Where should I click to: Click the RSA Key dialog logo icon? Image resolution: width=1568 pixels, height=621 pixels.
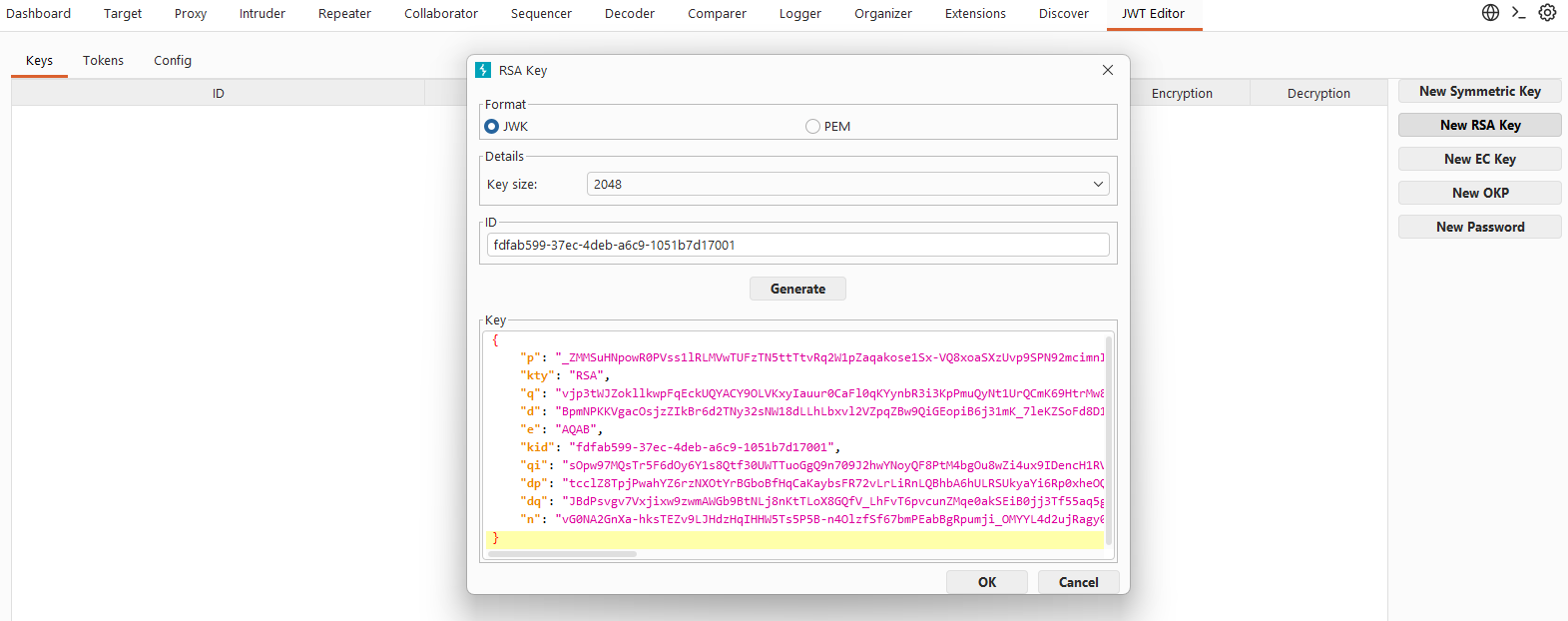coord(483,70)
